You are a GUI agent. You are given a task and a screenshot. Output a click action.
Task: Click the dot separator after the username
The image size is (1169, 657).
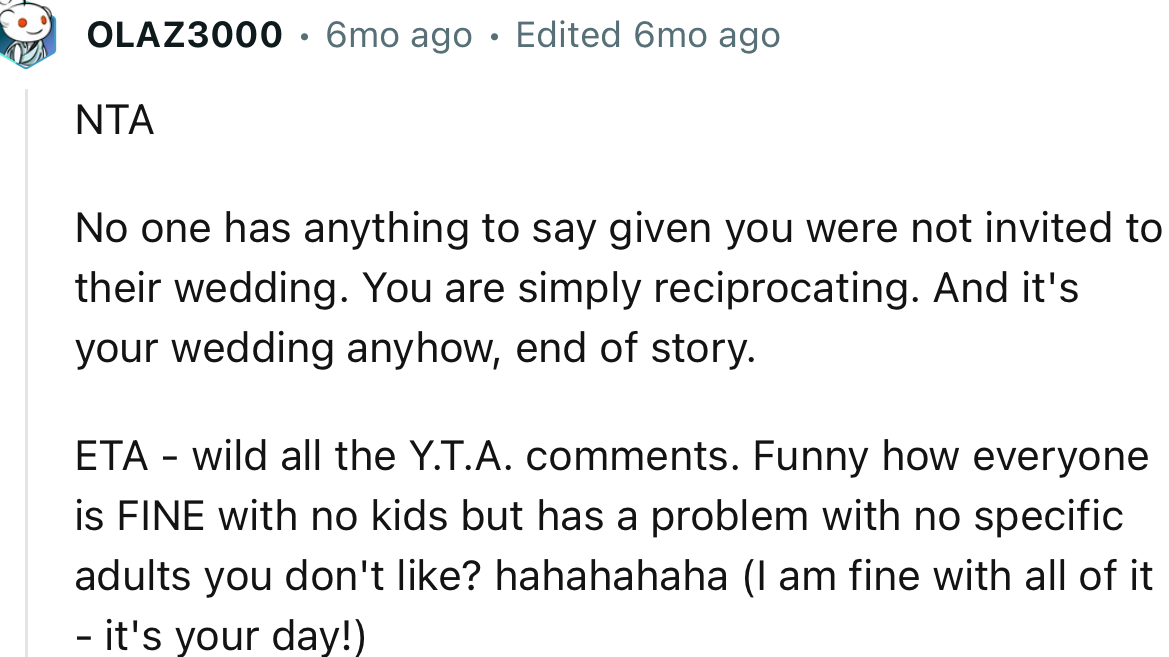[x=303, y=37]
